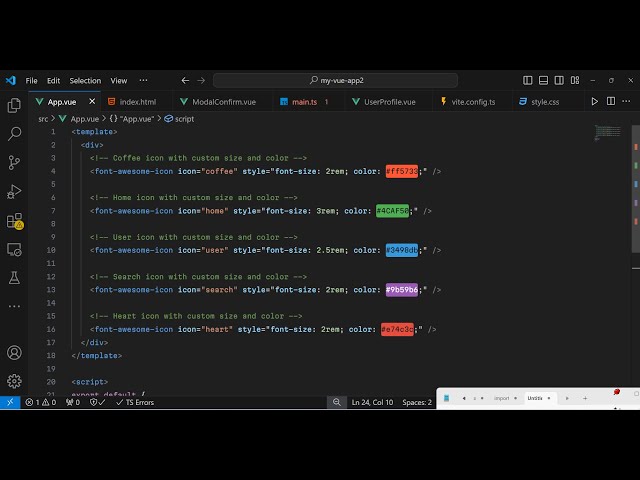Click the Accounts icon

pyautogui.click(x=14, y=353)
